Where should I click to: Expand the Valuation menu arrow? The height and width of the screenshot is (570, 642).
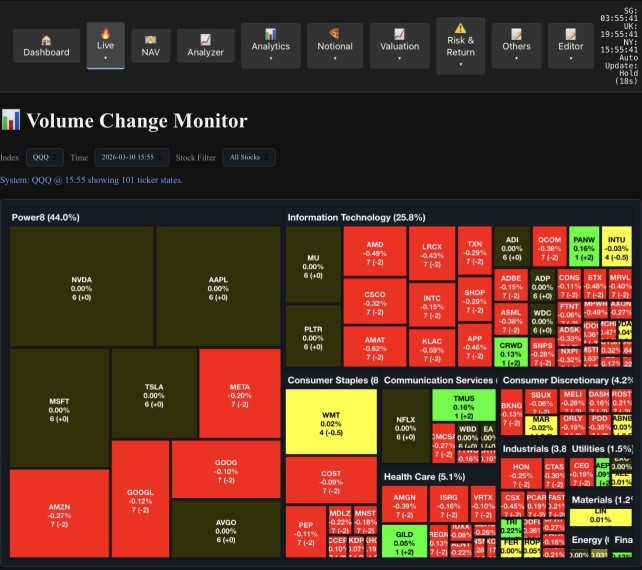pos(399,58)
